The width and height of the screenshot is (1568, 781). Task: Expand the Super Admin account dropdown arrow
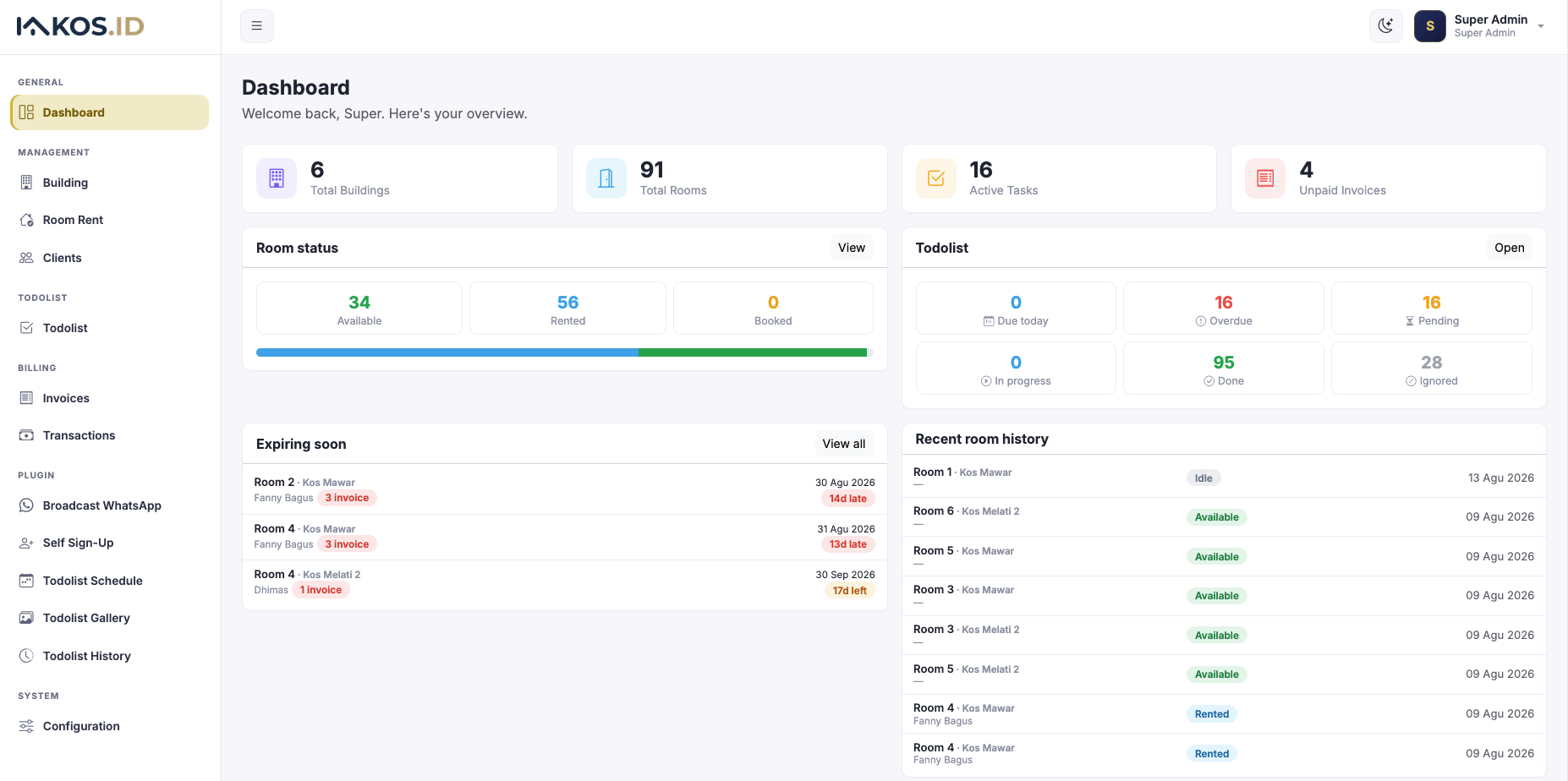(1541, 26)
